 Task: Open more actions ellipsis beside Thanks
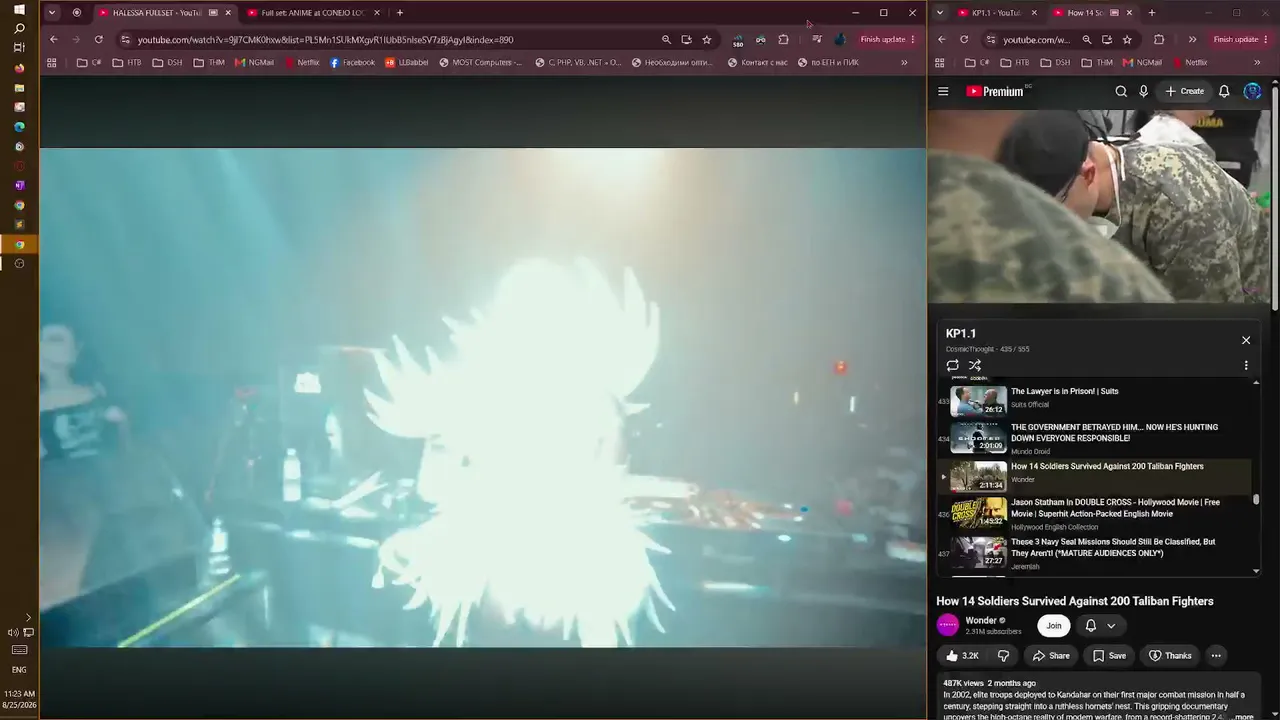1216,656
